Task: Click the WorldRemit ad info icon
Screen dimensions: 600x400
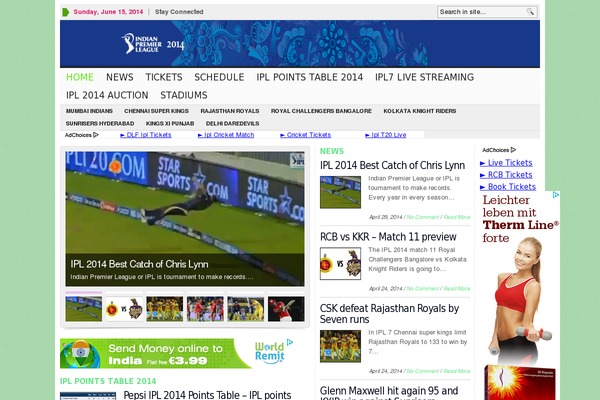Action: point(290,342)
